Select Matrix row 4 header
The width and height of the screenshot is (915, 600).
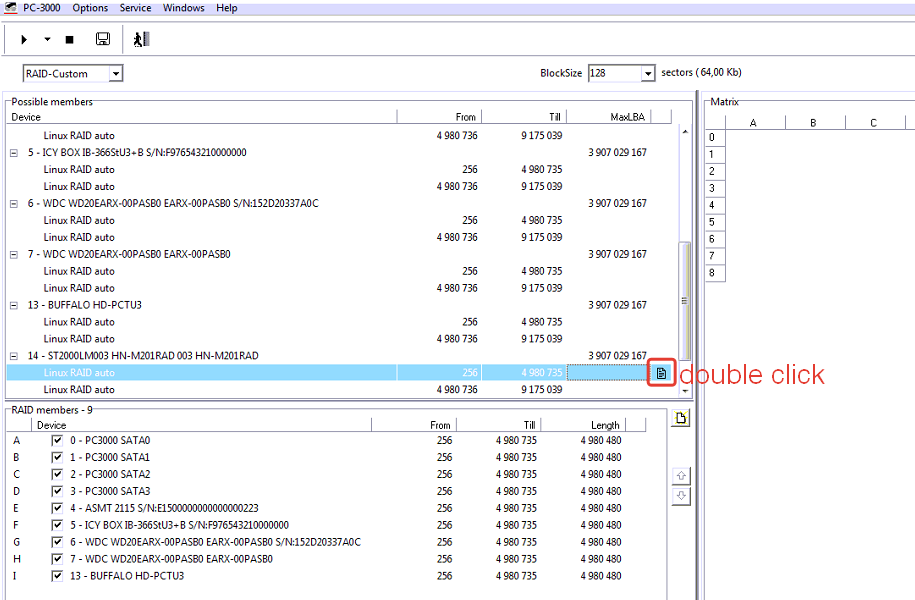715,205
